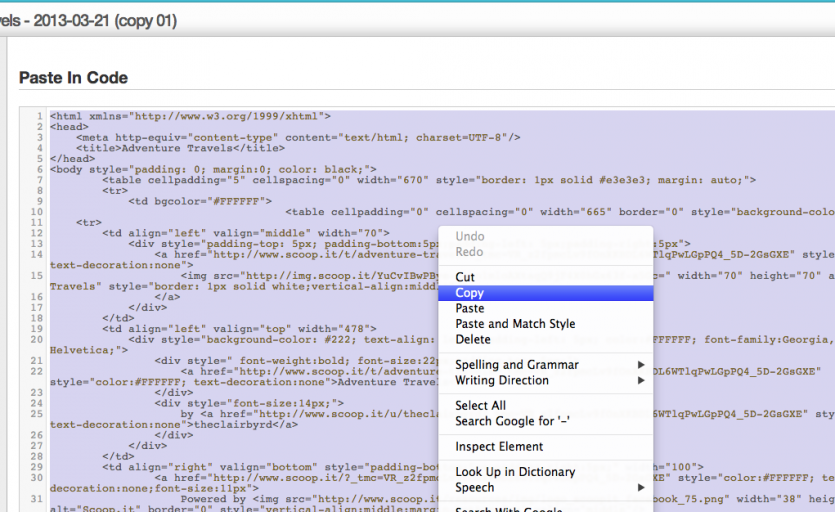This screenshot has height=512, width=835.
Task: Choose Copy from the context menu
Action: [x=470, y=293]
